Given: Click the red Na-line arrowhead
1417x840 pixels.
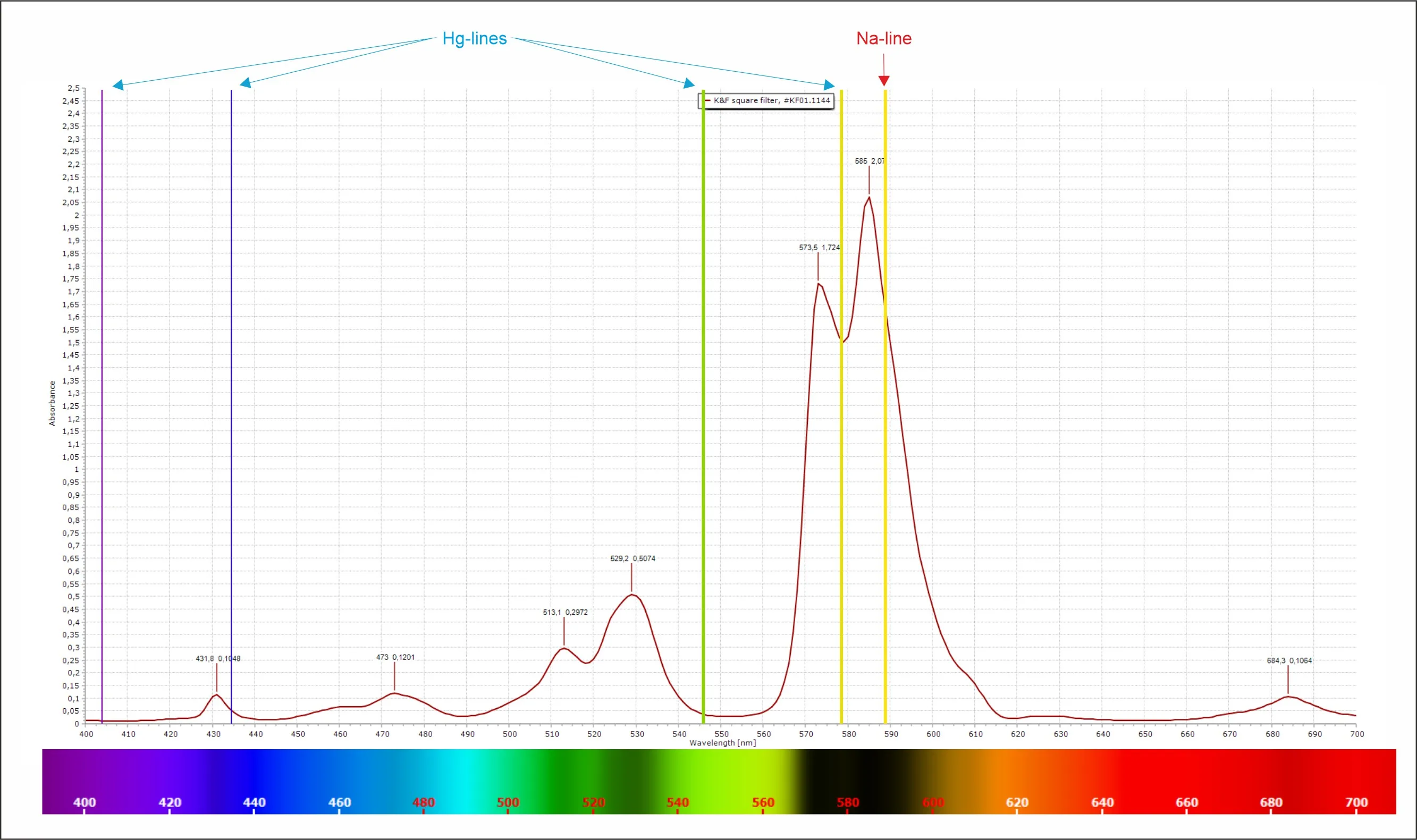Looking at the screenshot, I should click(x=884, y=81).
